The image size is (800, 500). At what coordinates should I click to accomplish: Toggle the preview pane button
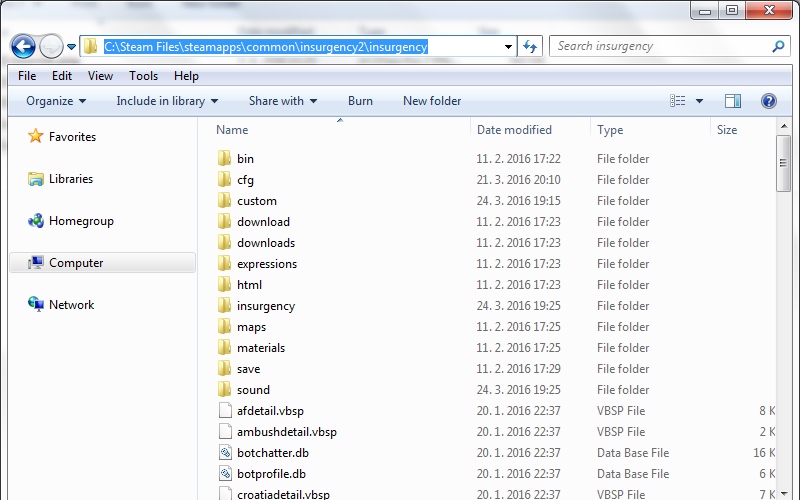point(733,101)
